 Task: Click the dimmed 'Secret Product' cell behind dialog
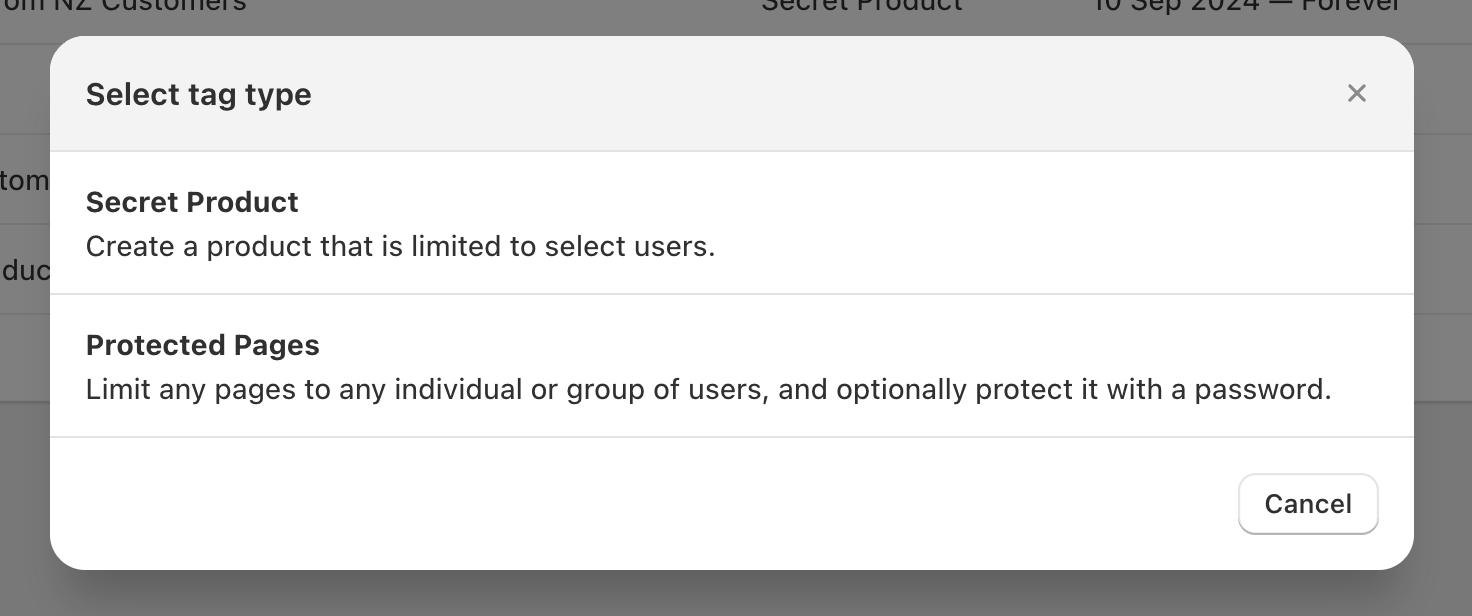pos(862,6)
